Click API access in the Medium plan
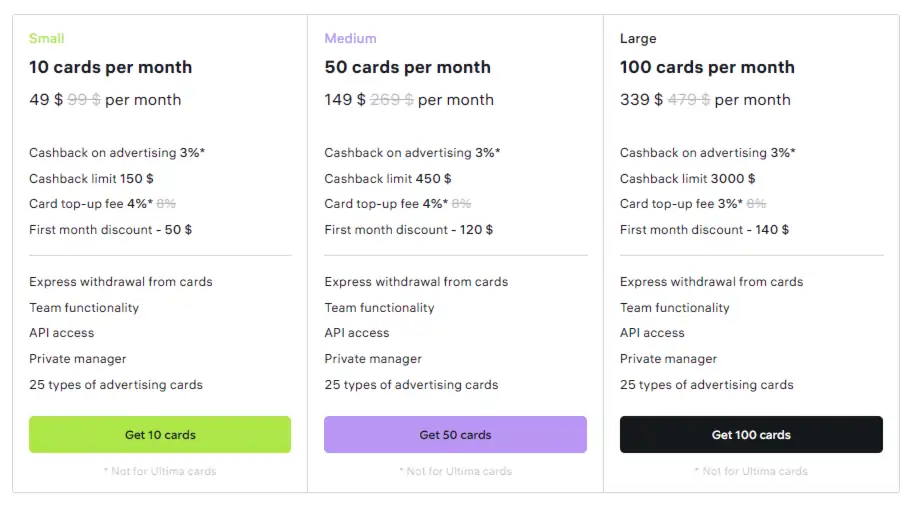 tap(357, 333)
